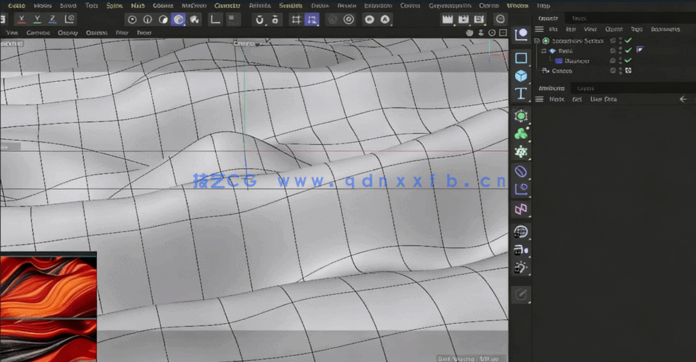Open the Simulate menu

291,6
